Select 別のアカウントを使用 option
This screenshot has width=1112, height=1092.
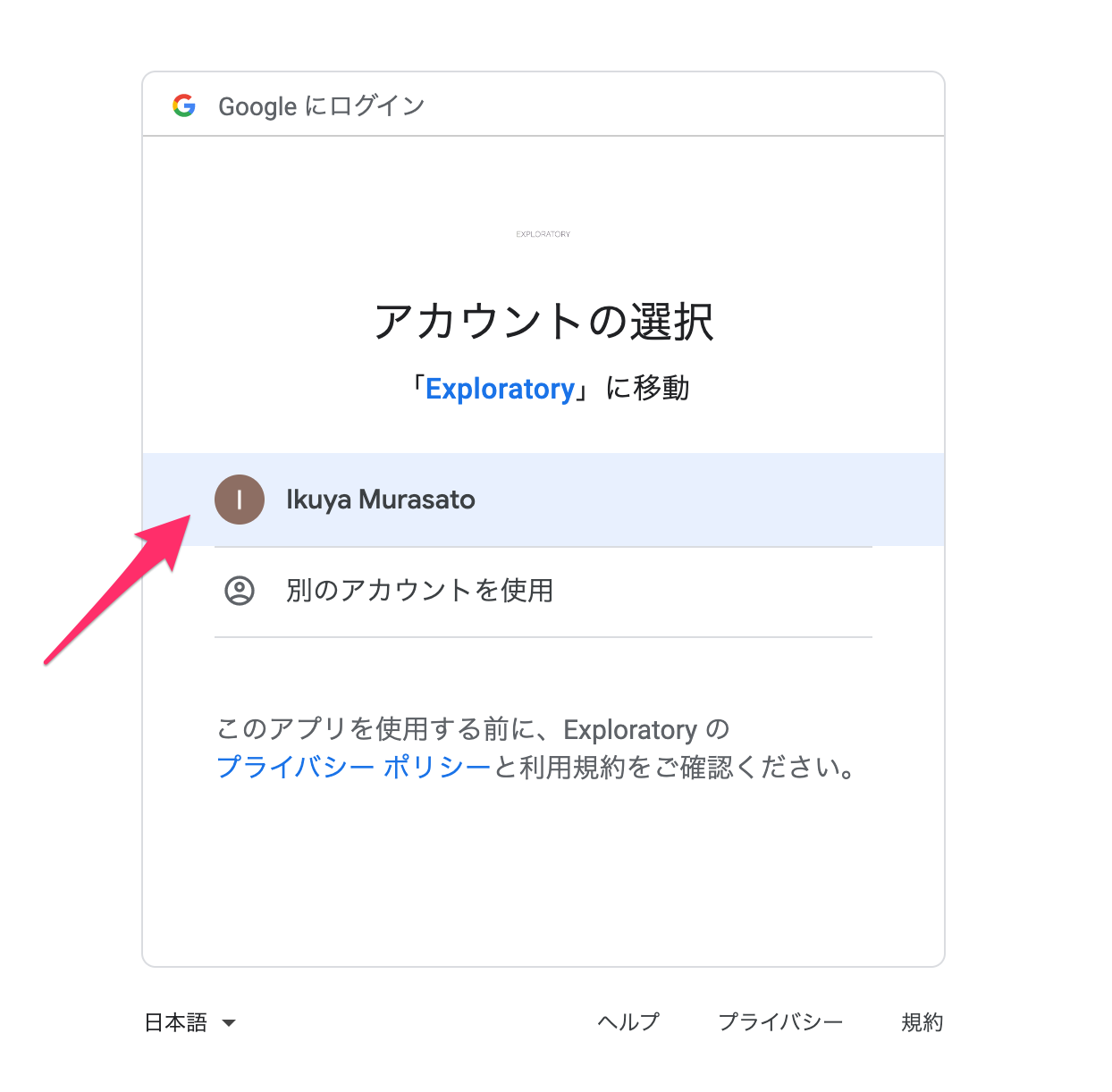coord(543,592)
